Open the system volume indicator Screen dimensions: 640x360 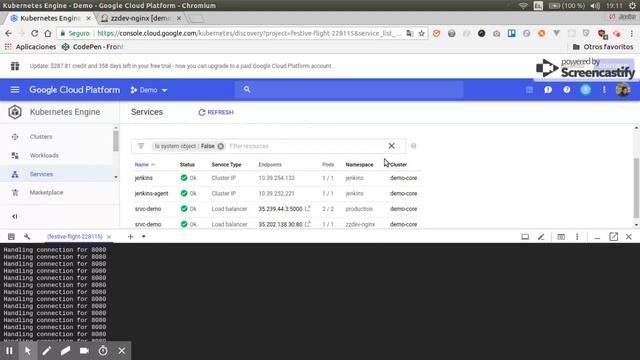pos(596,6)
